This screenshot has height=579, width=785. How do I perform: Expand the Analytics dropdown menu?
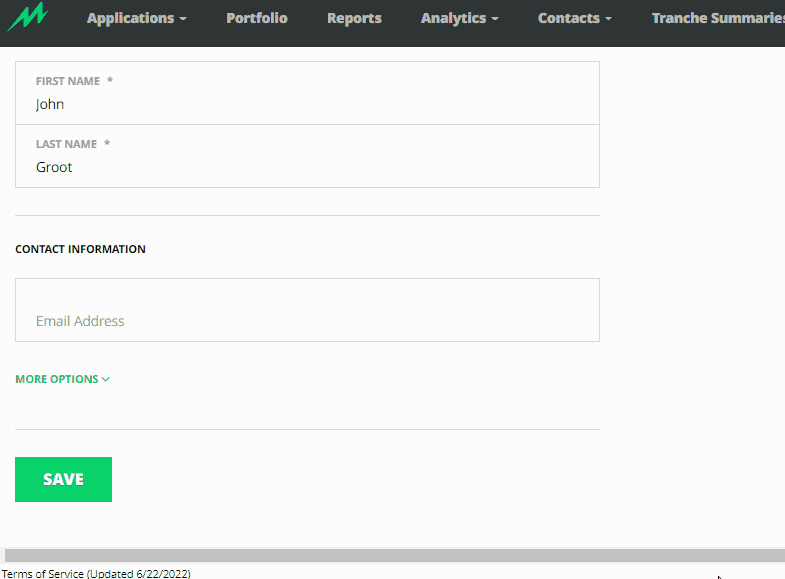459,18
